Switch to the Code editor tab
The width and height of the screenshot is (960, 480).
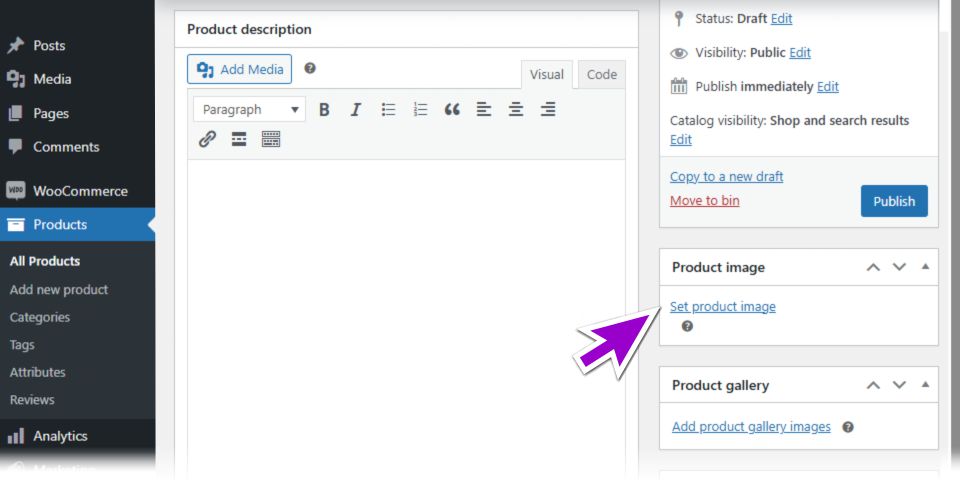[x=601, y=75]
